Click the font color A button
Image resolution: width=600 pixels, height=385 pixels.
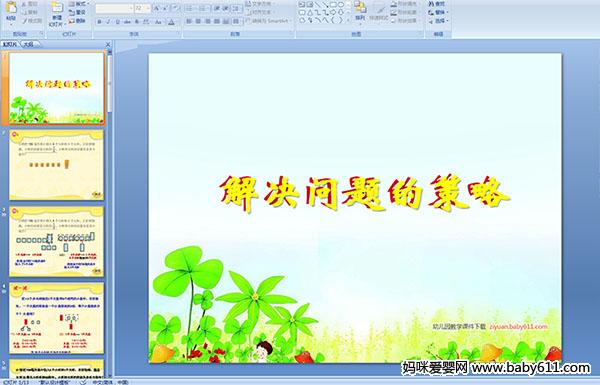click(x=171, y=23)
